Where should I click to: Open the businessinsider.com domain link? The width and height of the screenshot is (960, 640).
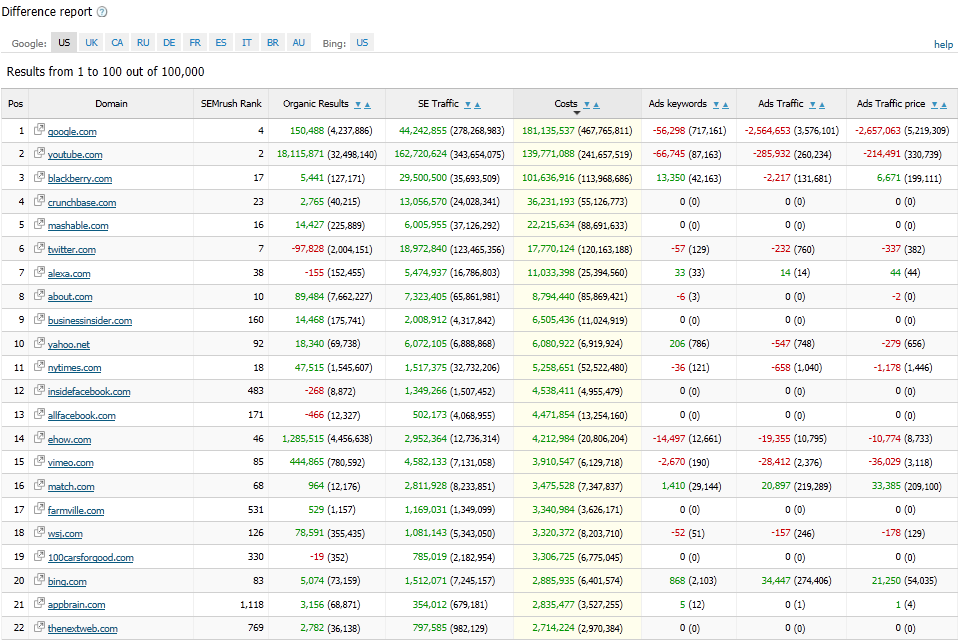point(90,320)
